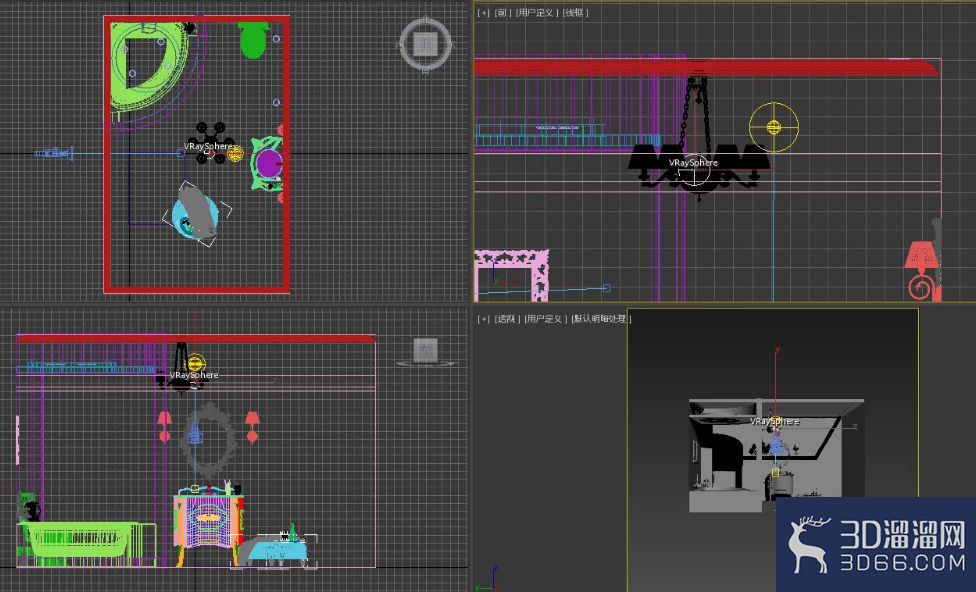976x592 pixels.
Task: Click VRaySphere label in the Top viewport
Action: pos(208,146)
